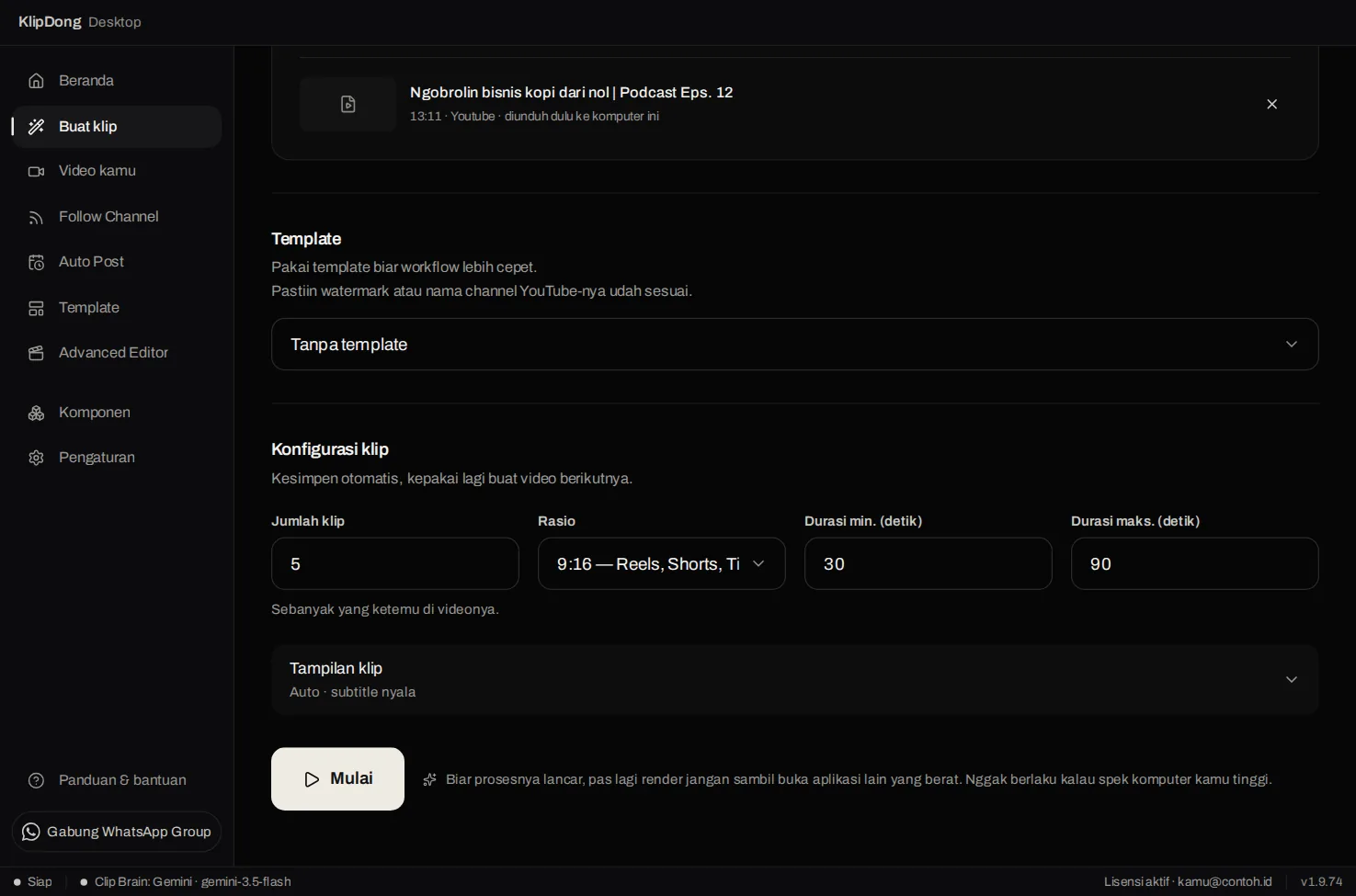This screenshot has height=896, width=1356.
Task: Click the Buat klip magic wand icon
Action: 36,127
